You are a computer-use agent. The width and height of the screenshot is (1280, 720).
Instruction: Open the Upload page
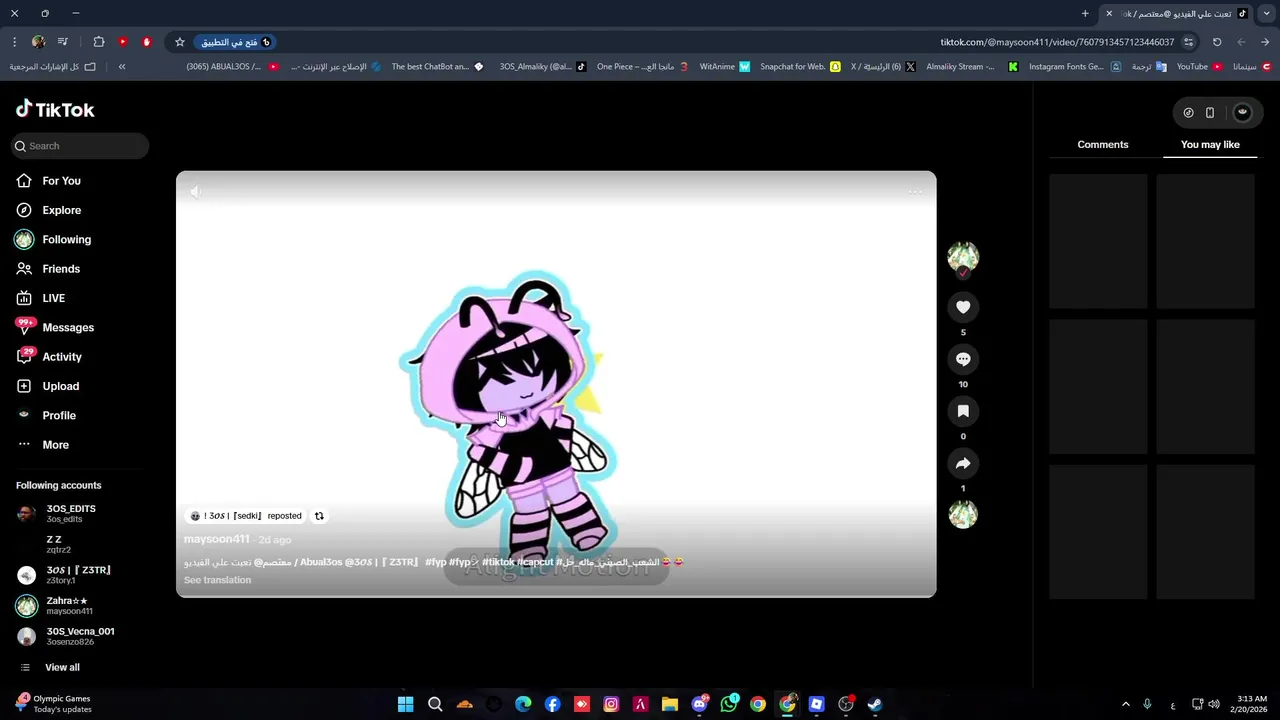point(47,386)
